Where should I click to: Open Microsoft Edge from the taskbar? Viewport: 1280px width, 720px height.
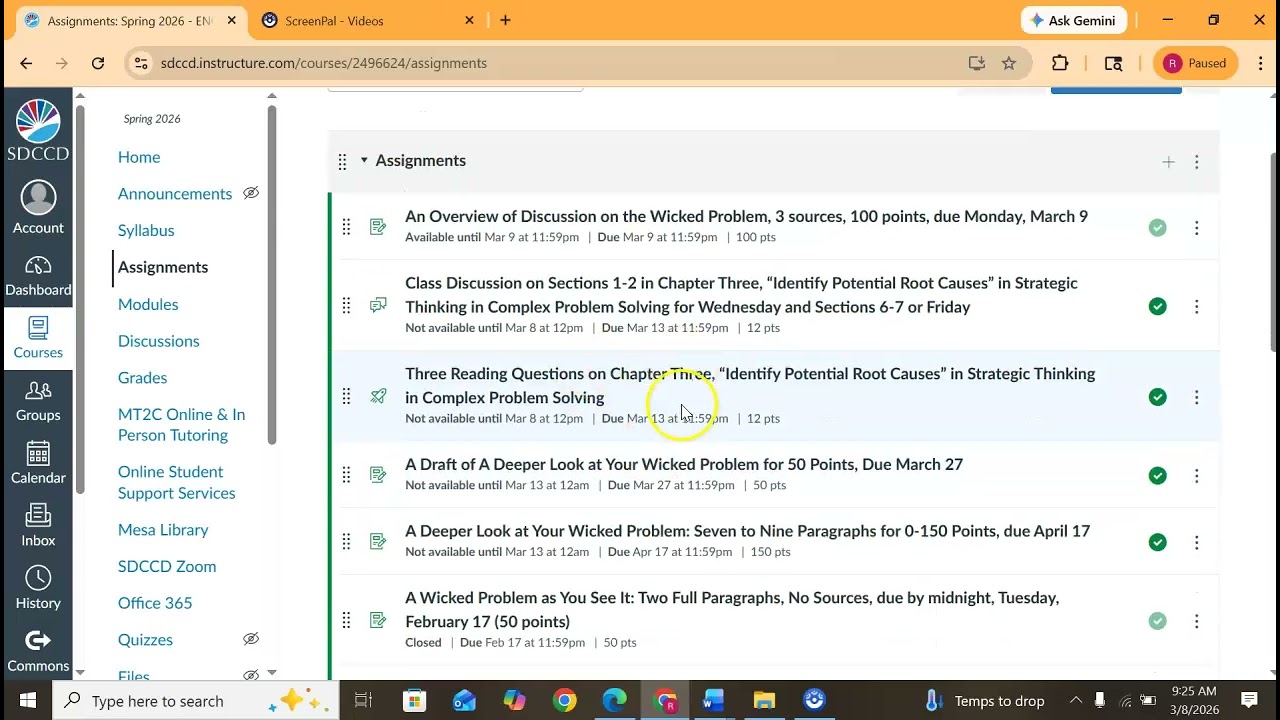pyautogui.click(x=614, y=700)
